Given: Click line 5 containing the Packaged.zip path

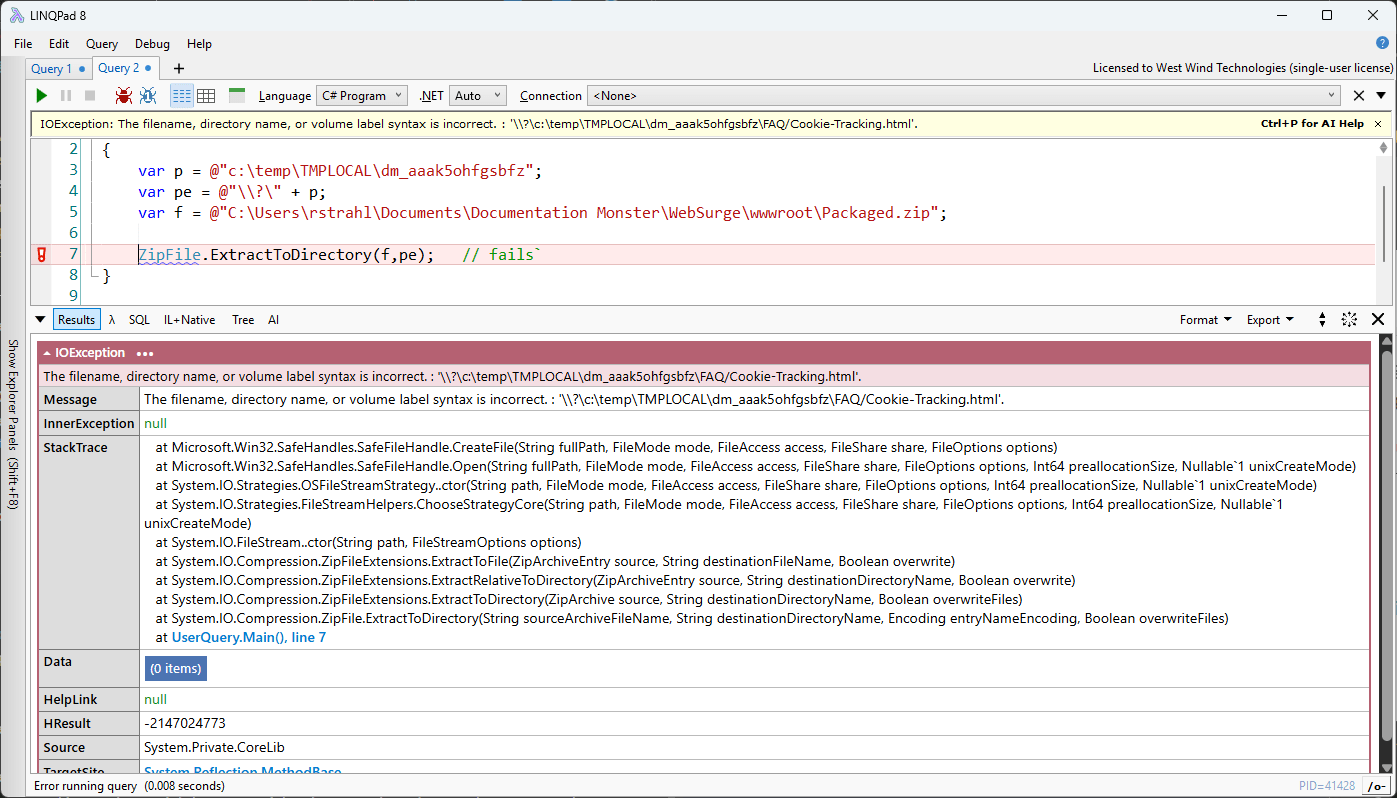Looking at the screenshot, I should pyautogui.click(x=542, y=212).
